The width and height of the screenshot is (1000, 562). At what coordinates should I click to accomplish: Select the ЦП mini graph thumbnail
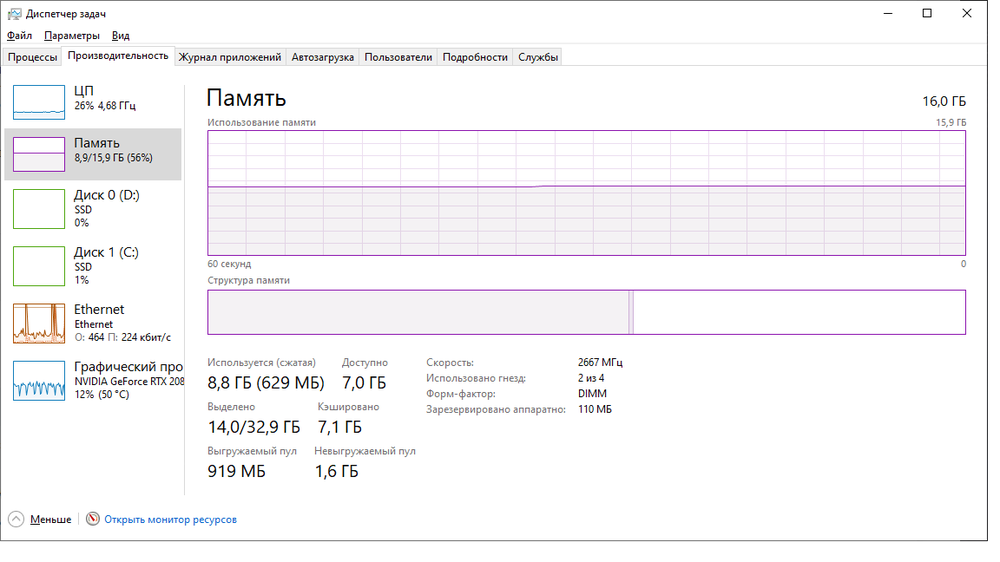click(x=38, y=100)
